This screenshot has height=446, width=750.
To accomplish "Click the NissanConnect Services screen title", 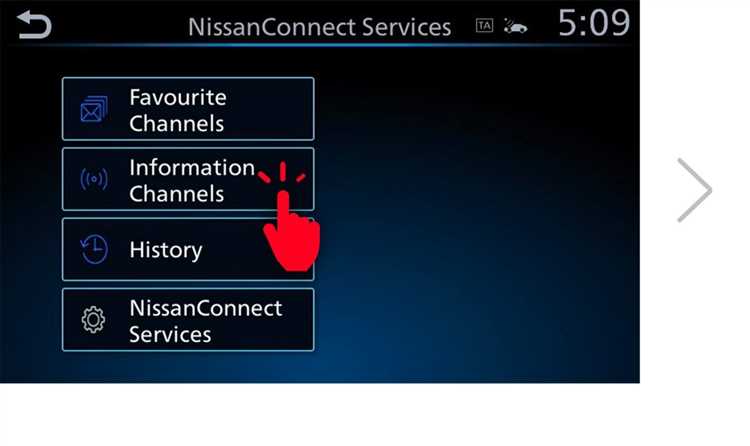I will pos(320,27).
